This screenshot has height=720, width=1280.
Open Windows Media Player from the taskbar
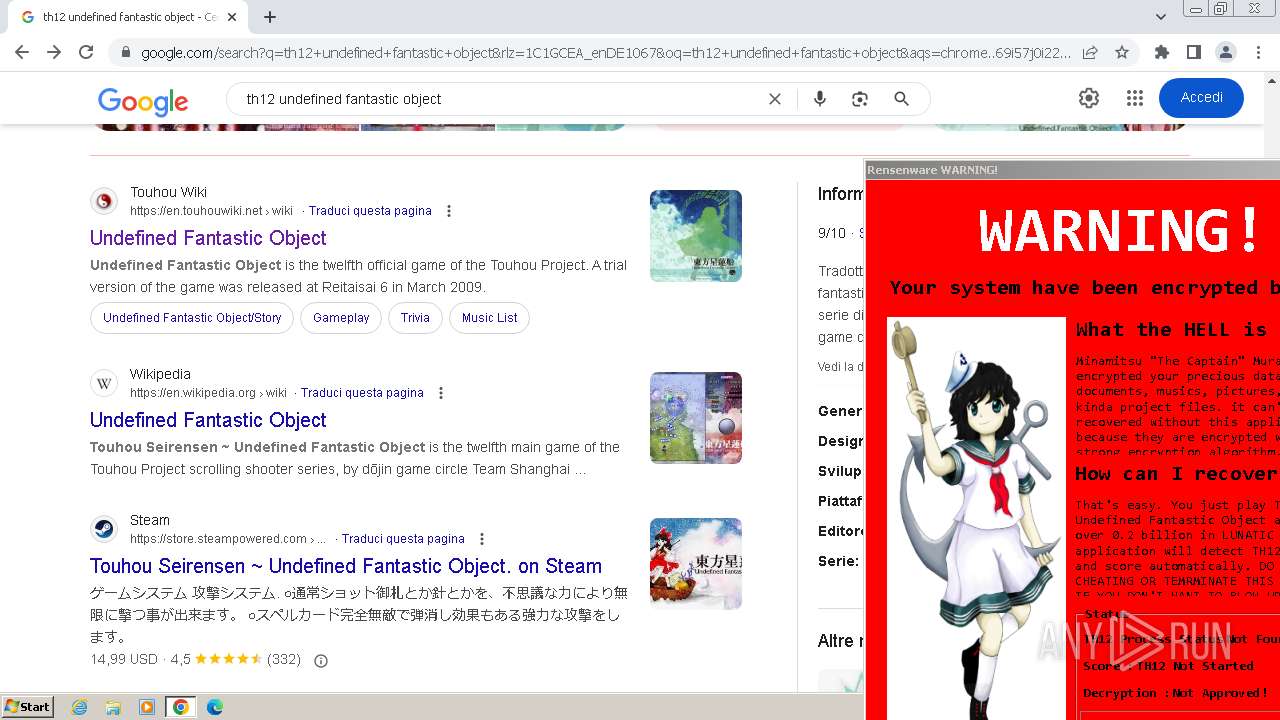click(147, 707)
